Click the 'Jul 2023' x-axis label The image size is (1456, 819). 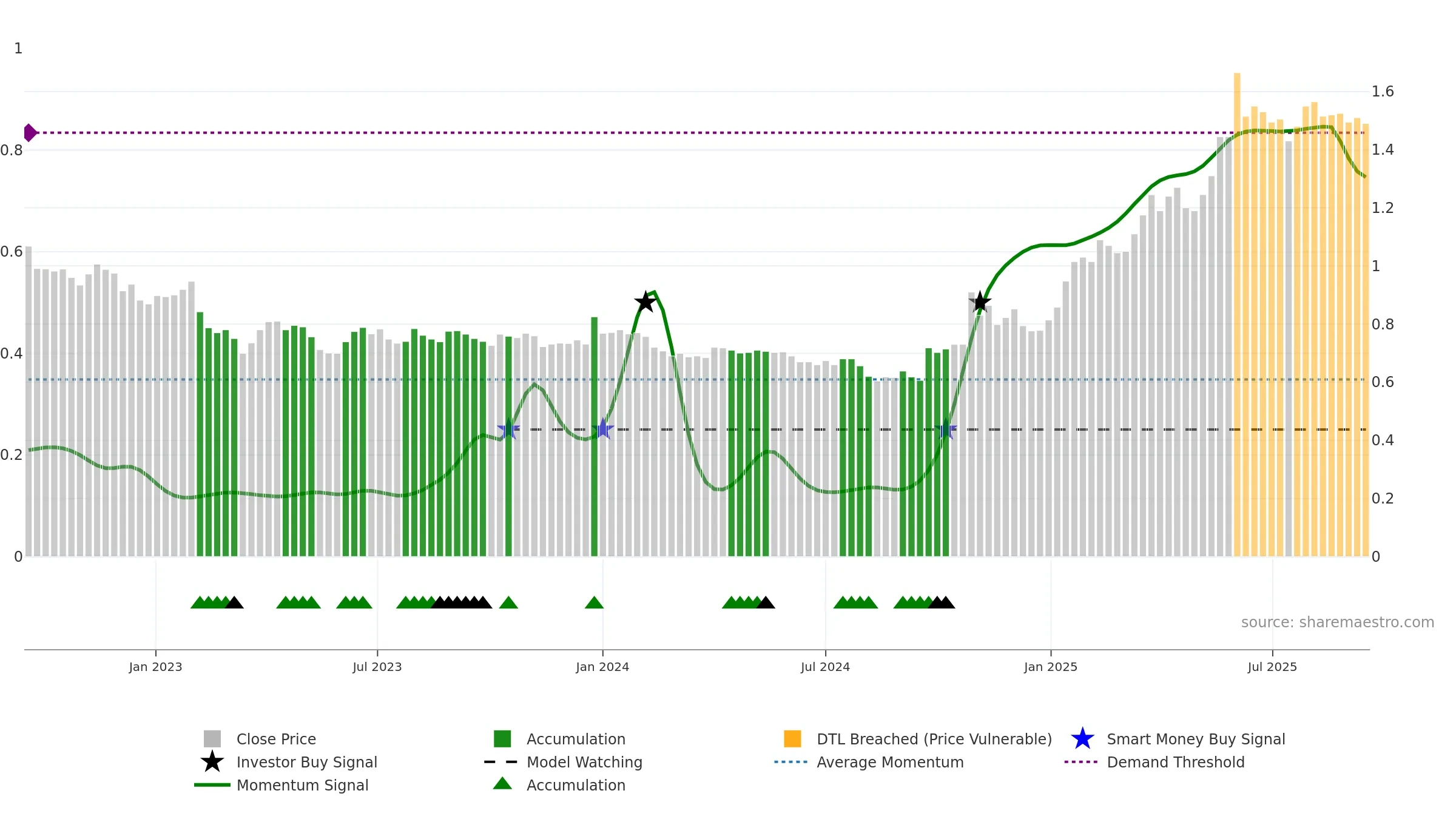pos(377,667)
